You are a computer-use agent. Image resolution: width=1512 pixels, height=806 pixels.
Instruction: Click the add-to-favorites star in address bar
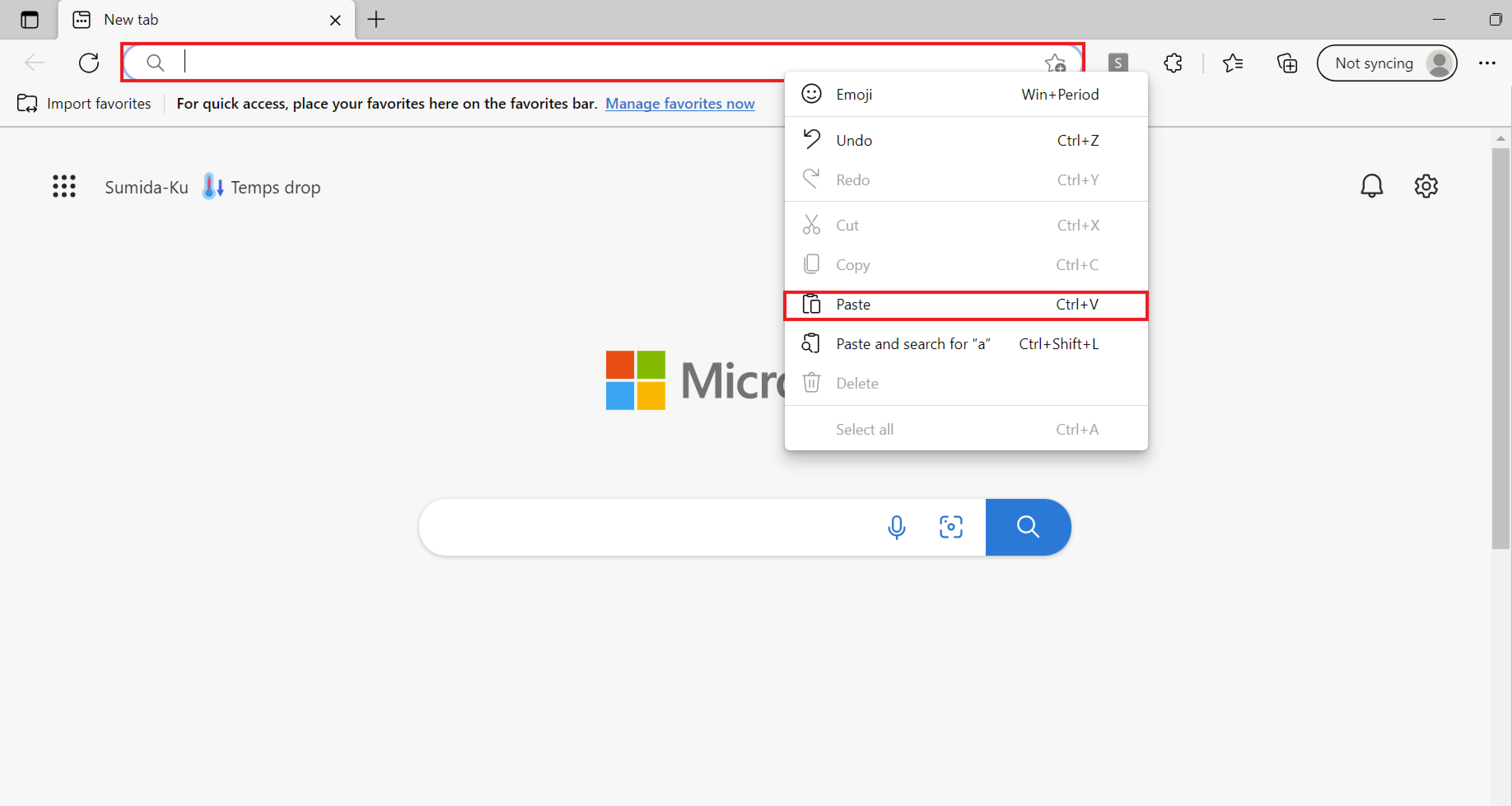[1055, 63]
